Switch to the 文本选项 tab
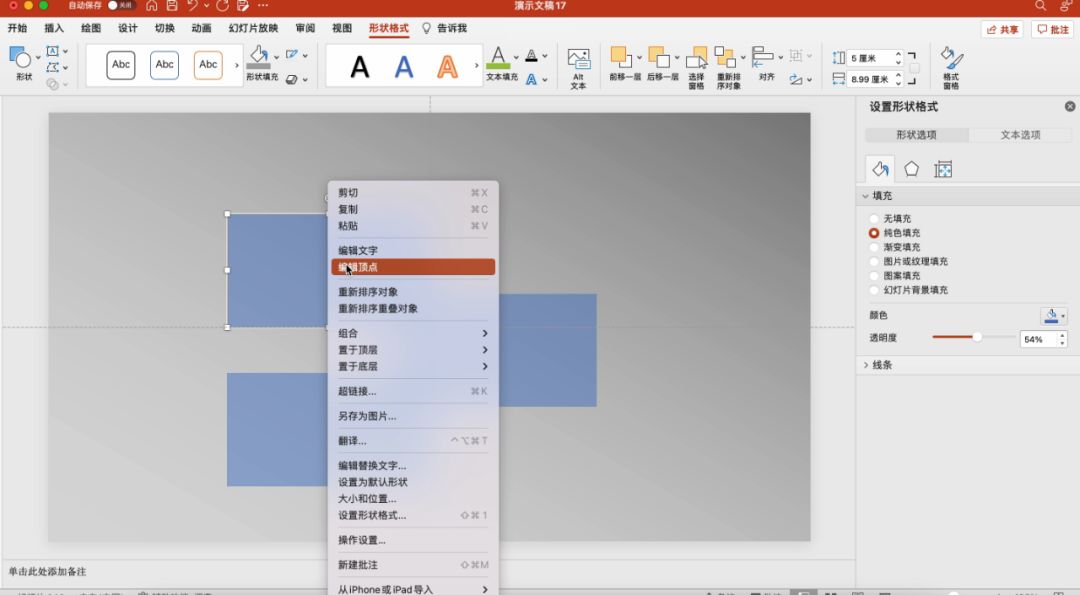Screen dimensions: 1080x595 [1020, 135]
